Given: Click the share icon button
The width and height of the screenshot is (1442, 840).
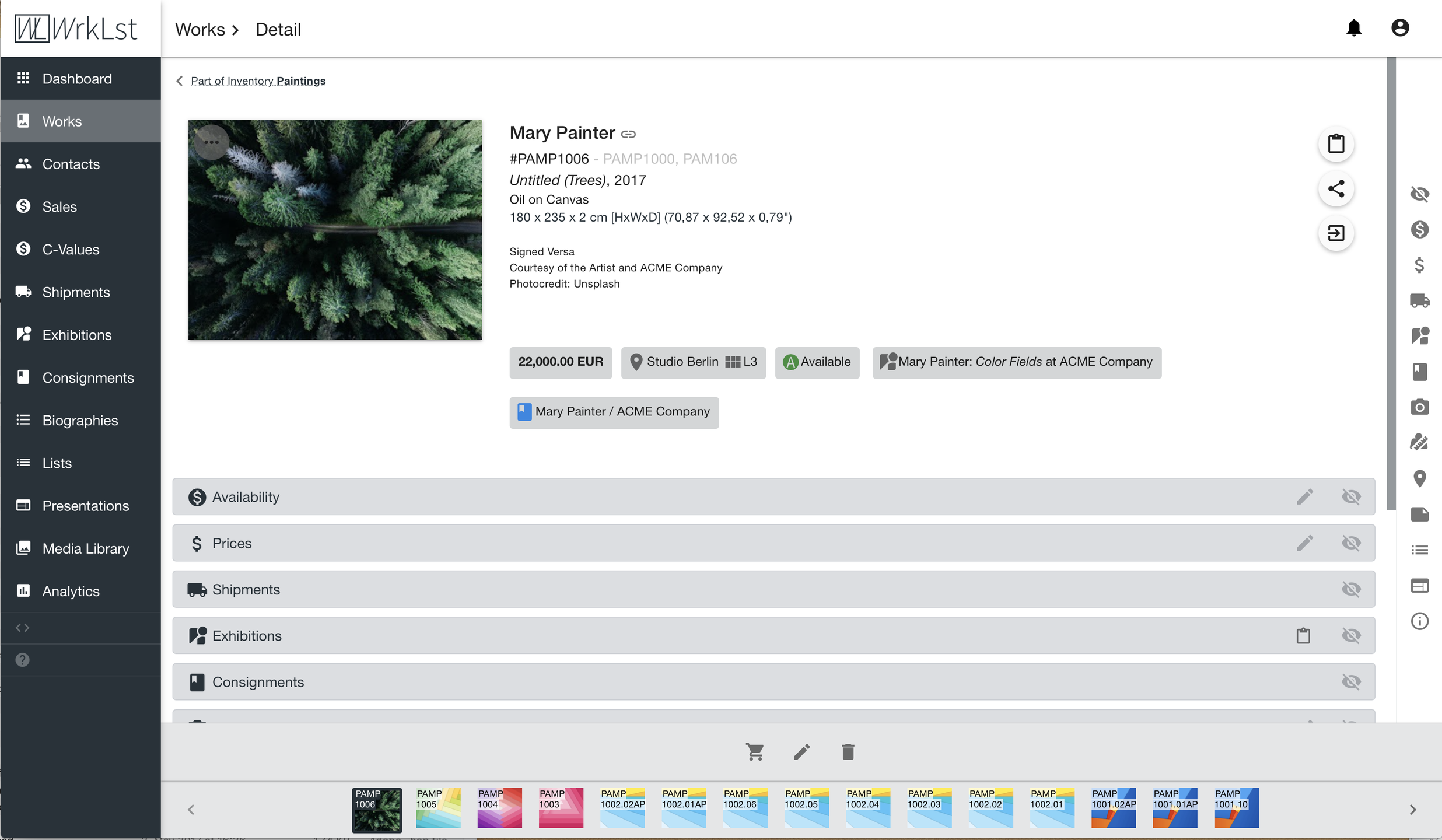Looking at the screenshot, I should point(1336,188).
